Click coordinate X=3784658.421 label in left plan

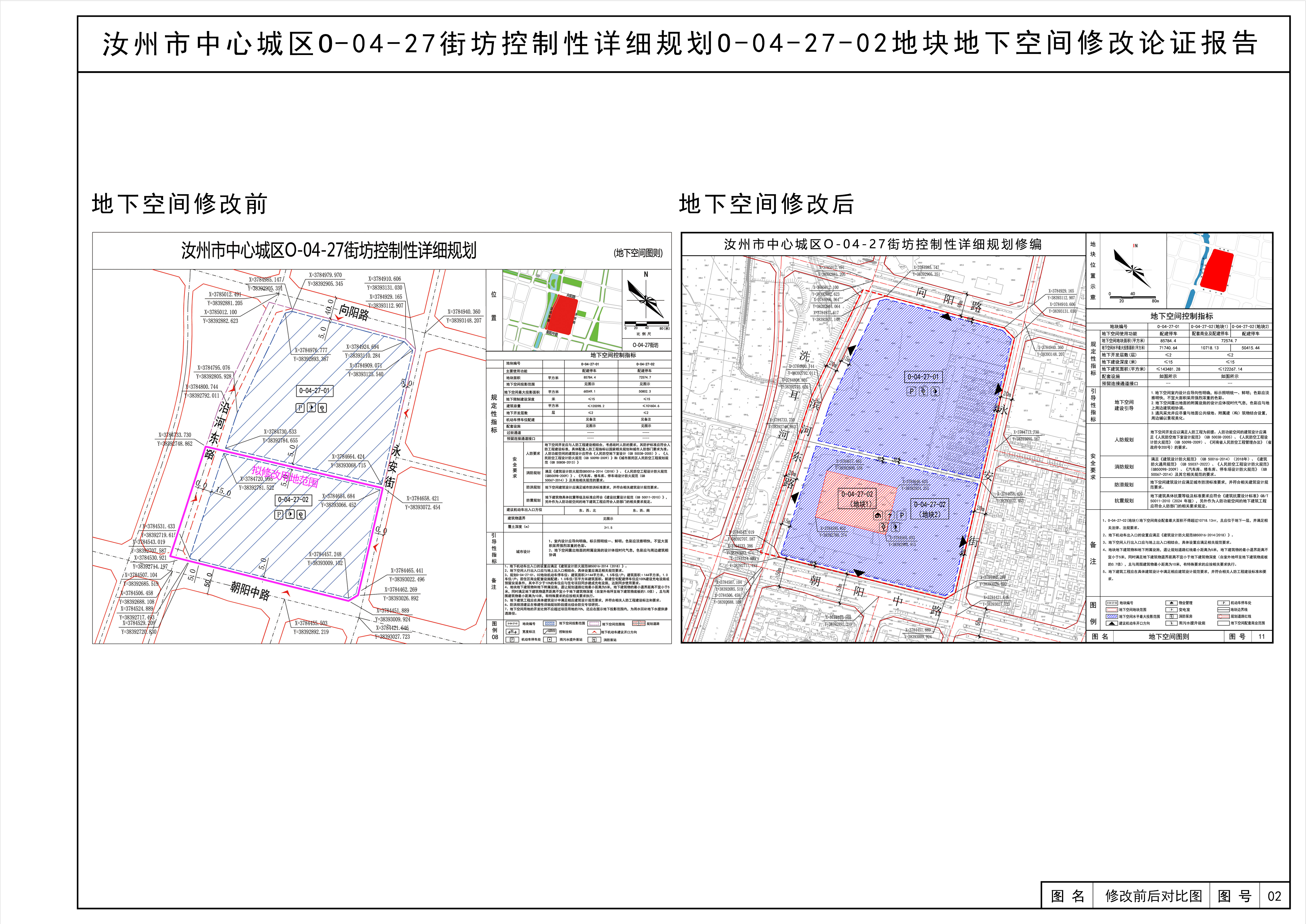pos(422,498)
